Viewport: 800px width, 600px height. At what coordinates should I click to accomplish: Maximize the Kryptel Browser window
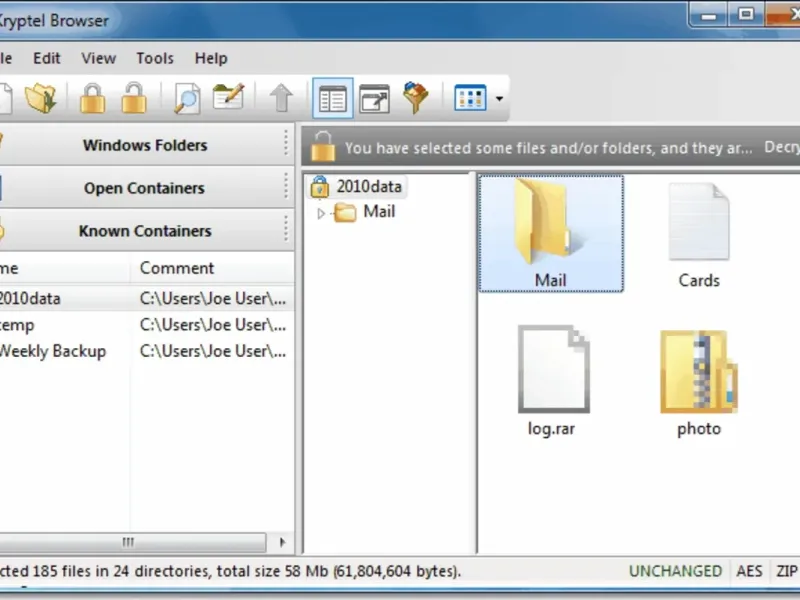[x=745, y=14]
